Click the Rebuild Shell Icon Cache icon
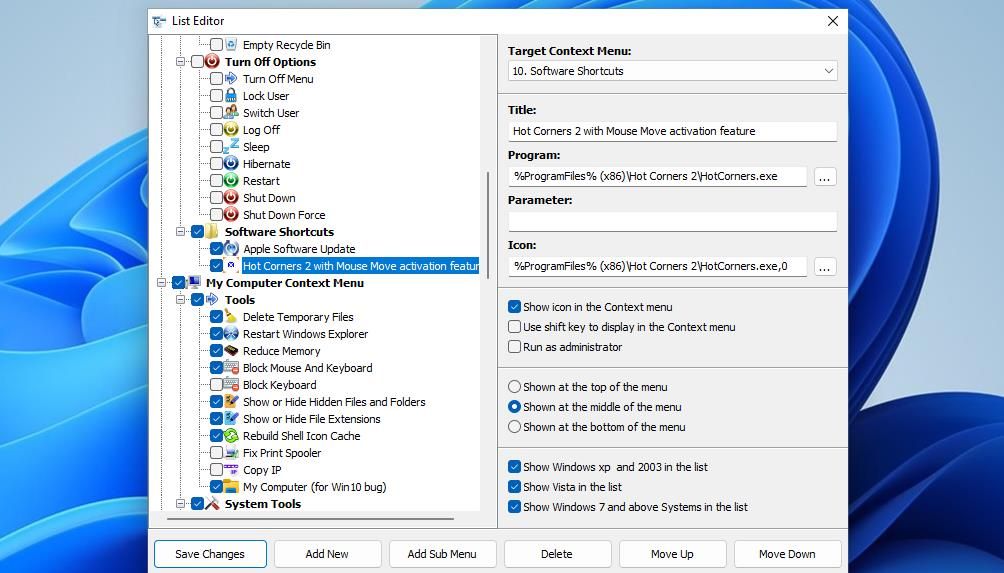The width and height of the screenshot is (1004, 573). point(231,436)
